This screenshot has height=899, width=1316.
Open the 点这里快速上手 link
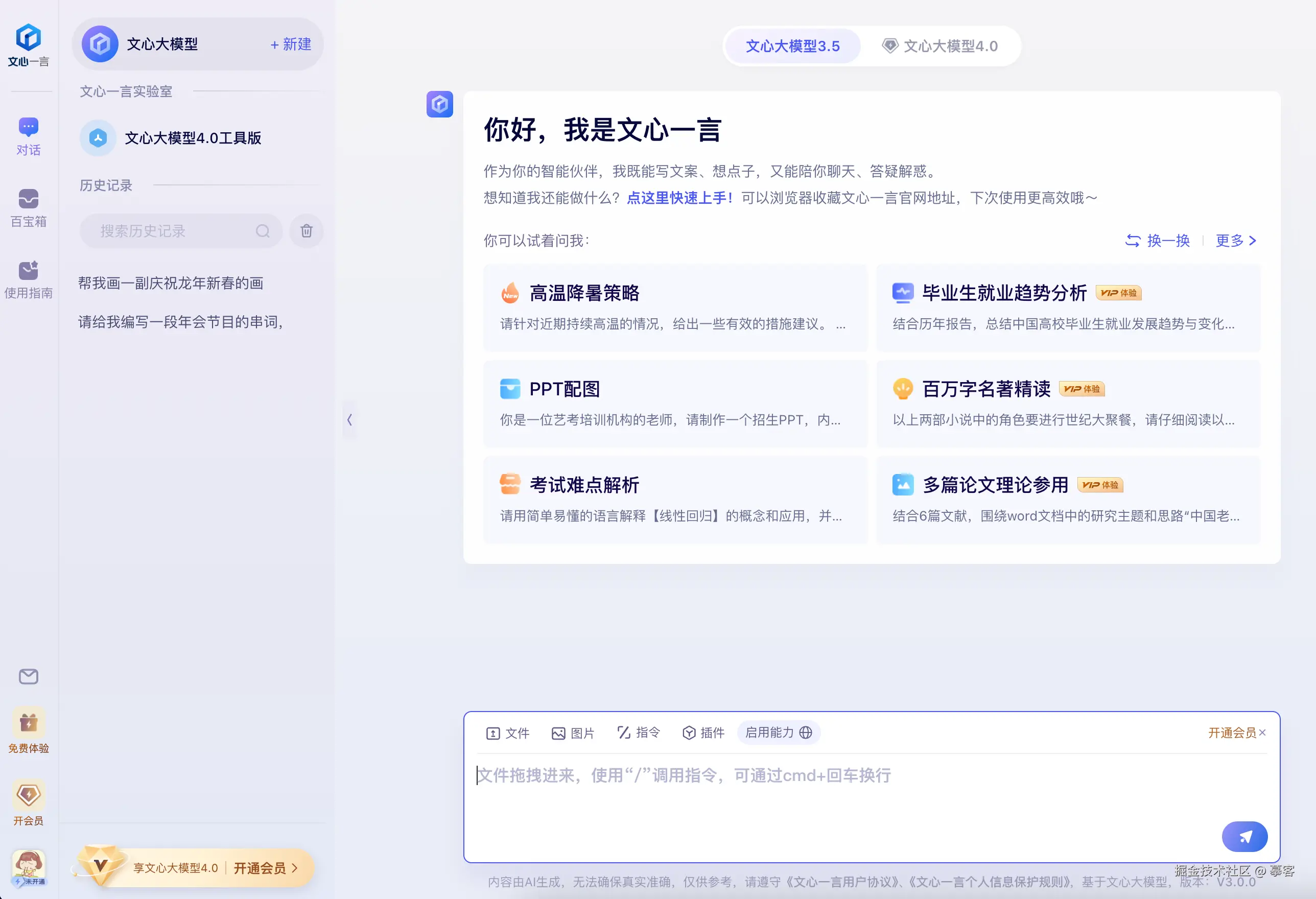pos(679,198)
